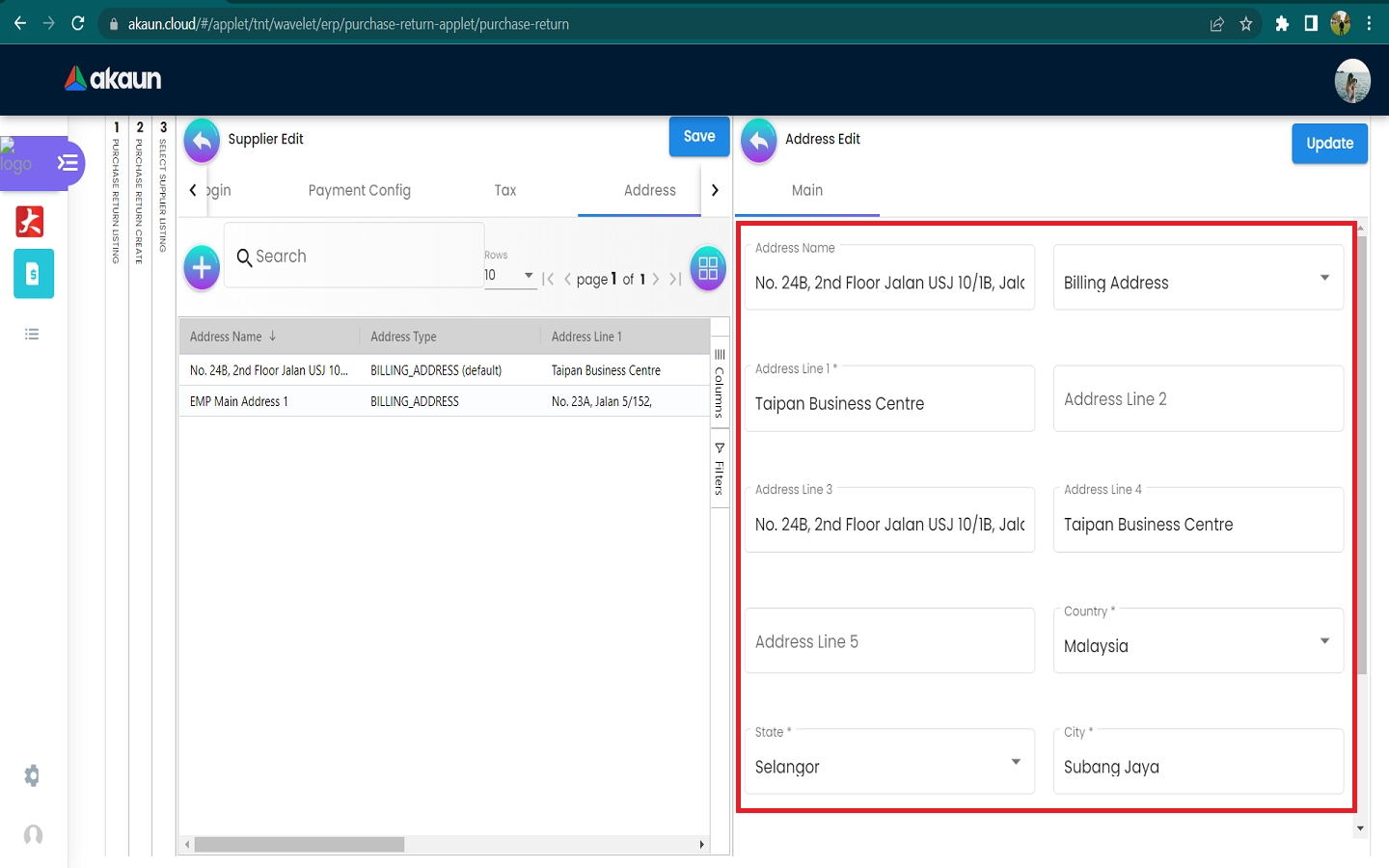Click the back arrow in Address Edit

[x=759, y=141]
